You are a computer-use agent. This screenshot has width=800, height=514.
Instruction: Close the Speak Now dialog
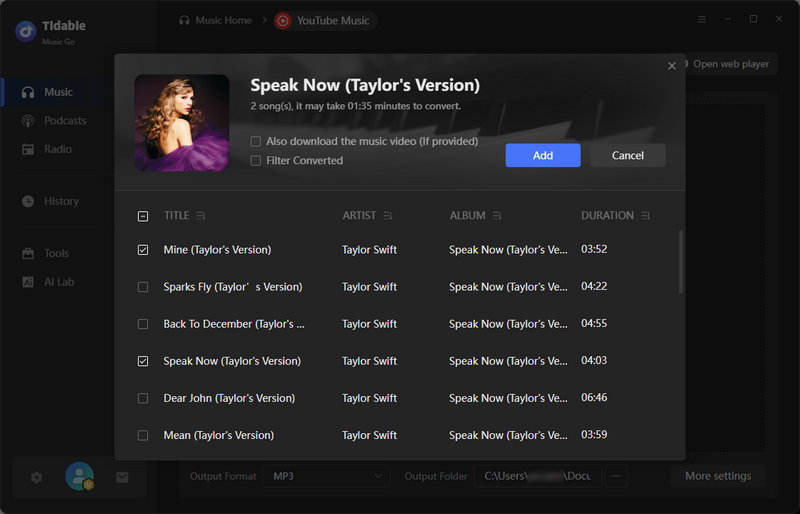click(x=672, y=66)
